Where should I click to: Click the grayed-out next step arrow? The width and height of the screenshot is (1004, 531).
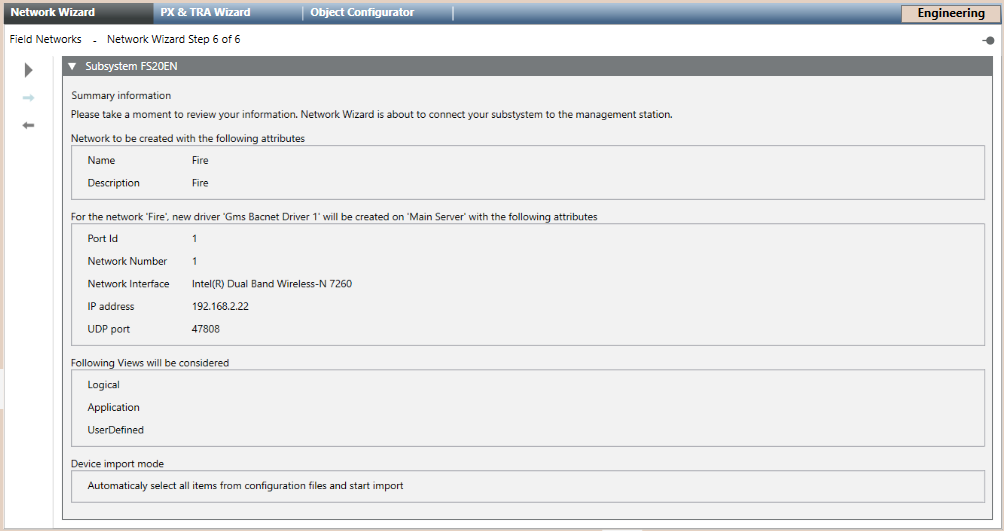coord(29,98)
